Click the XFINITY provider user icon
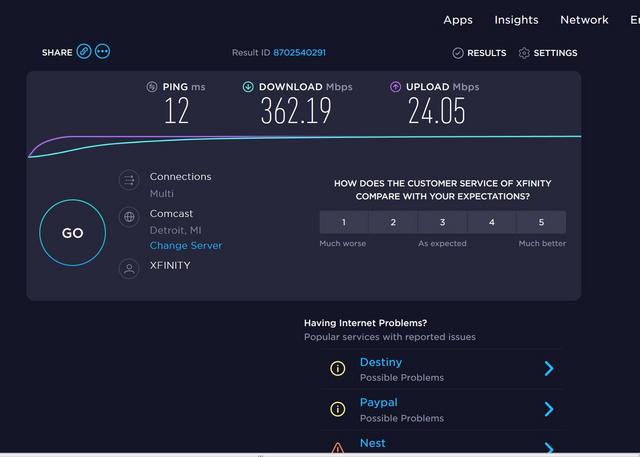This screenshot has width=640, height=457. [x=129, y=269]
